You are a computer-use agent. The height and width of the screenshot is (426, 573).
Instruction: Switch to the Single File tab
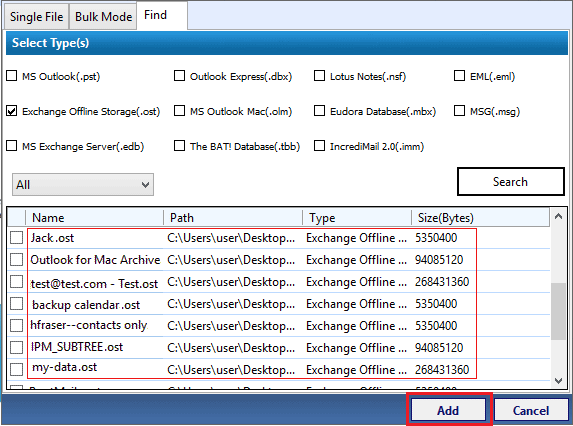click(36, 17)
